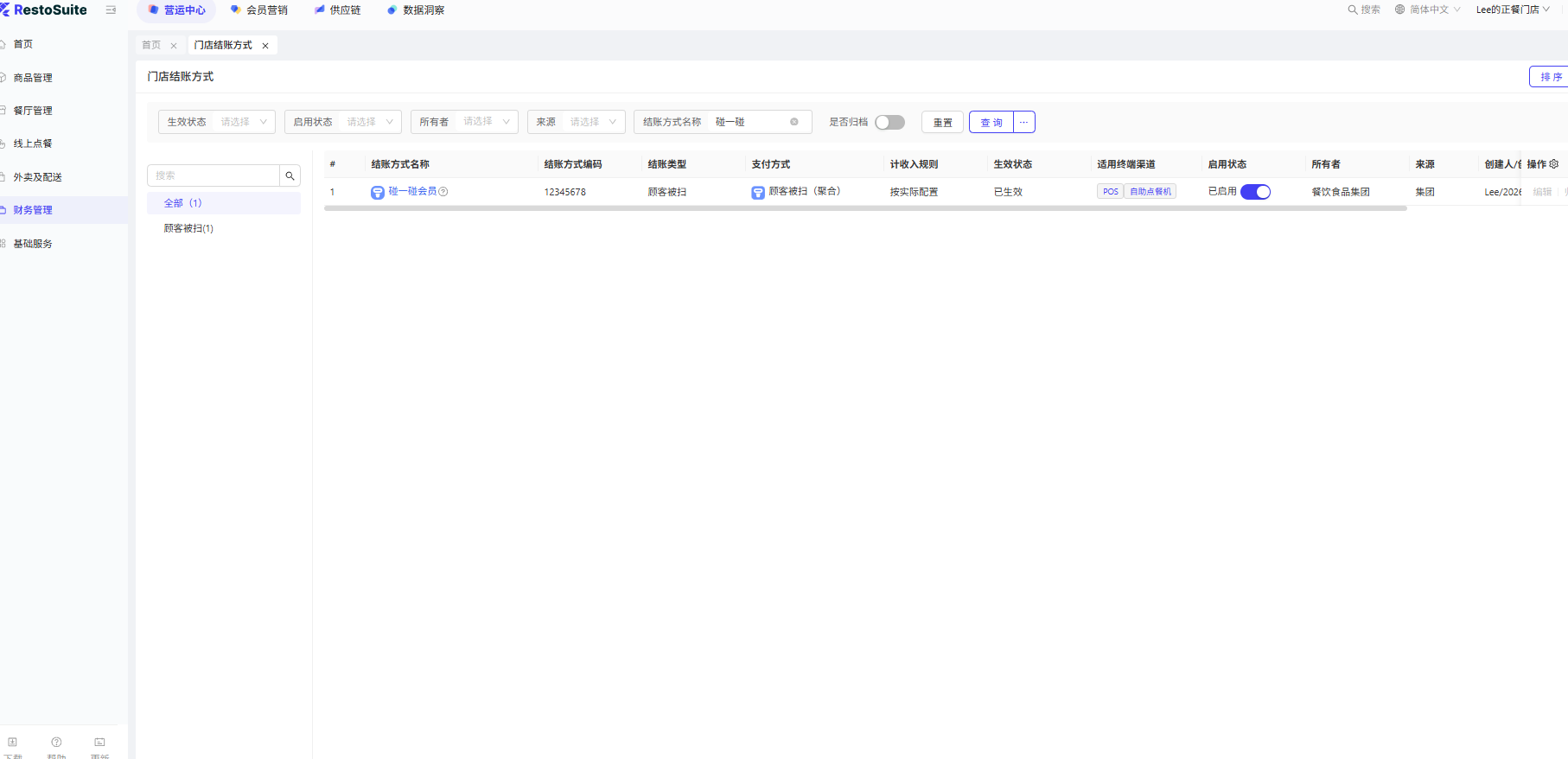Expand the 启用状态 dropdown
Image resolution: width=1568 pixels, height=759 pixels.
click(x=342, y=122)
